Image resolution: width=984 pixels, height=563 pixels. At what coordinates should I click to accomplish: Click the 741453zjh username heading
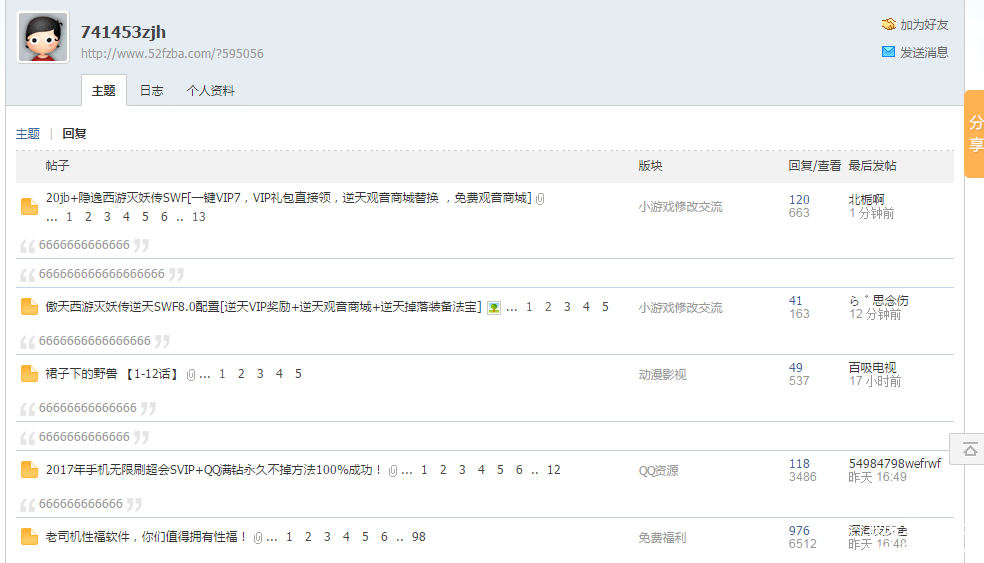[x=123, y=32]
